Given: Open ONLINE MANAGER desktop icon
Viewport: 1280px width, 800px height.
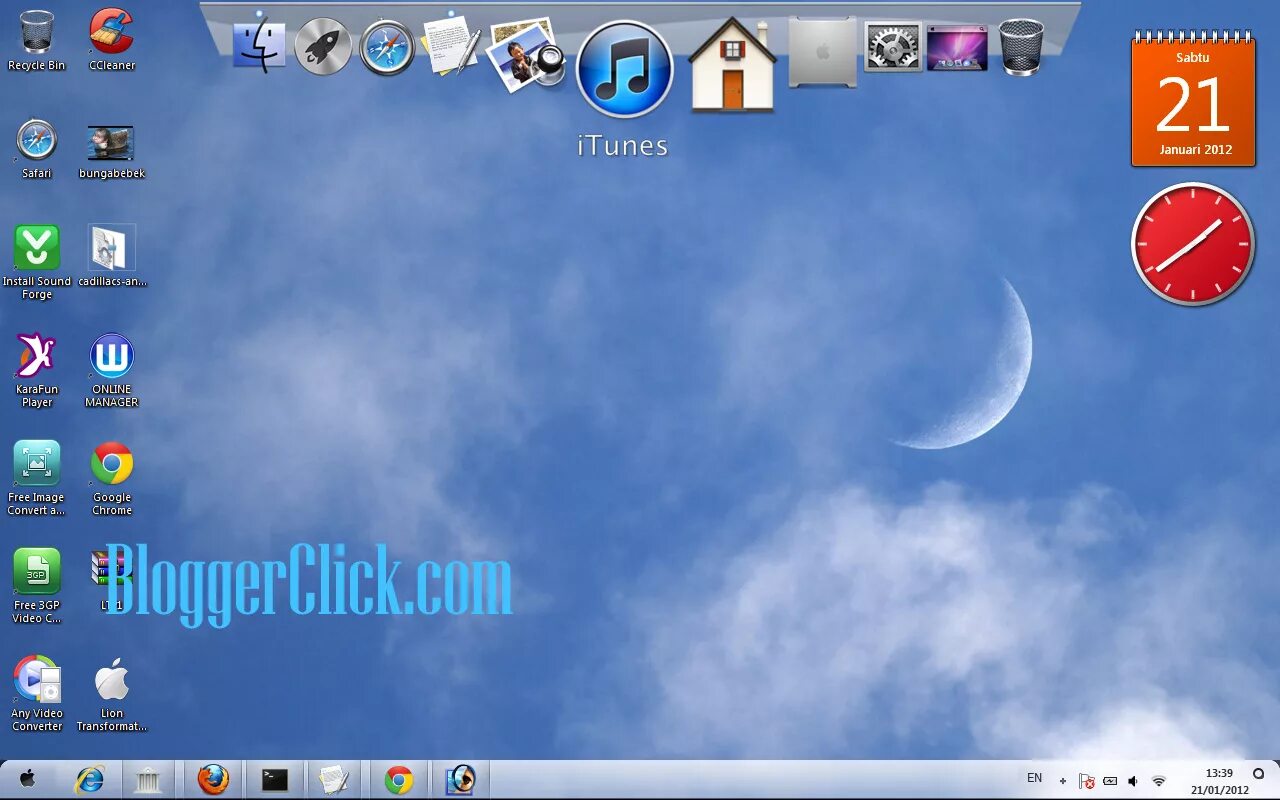Looking at the screenshot, I should tap(112, 370).
